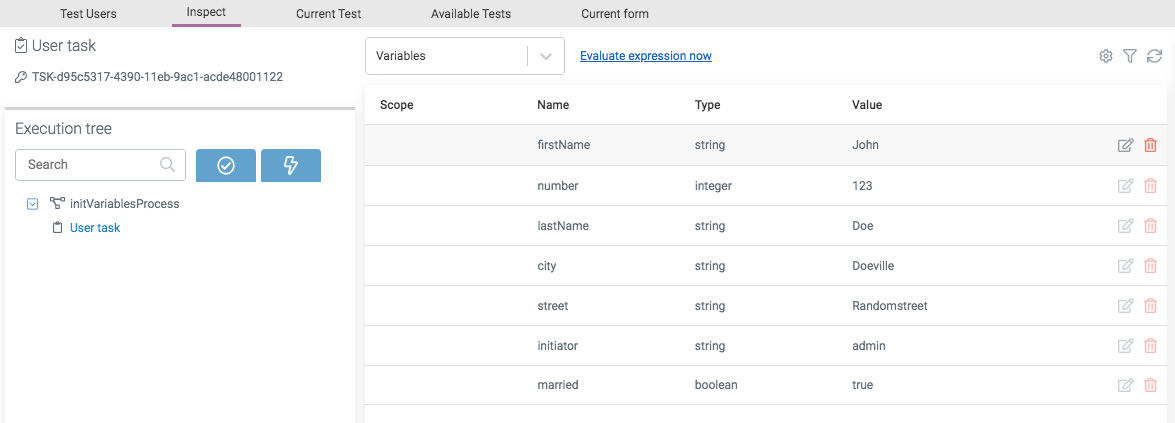
Task: Click the Name column header
Action: (553, 105)
